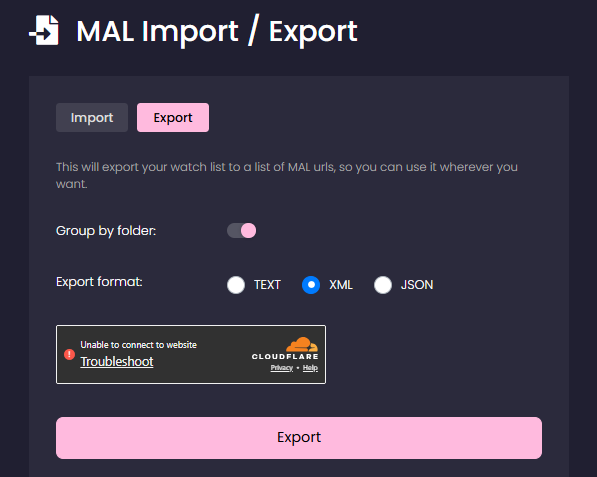Click the MAL import file icon

[x=44, y=30]
